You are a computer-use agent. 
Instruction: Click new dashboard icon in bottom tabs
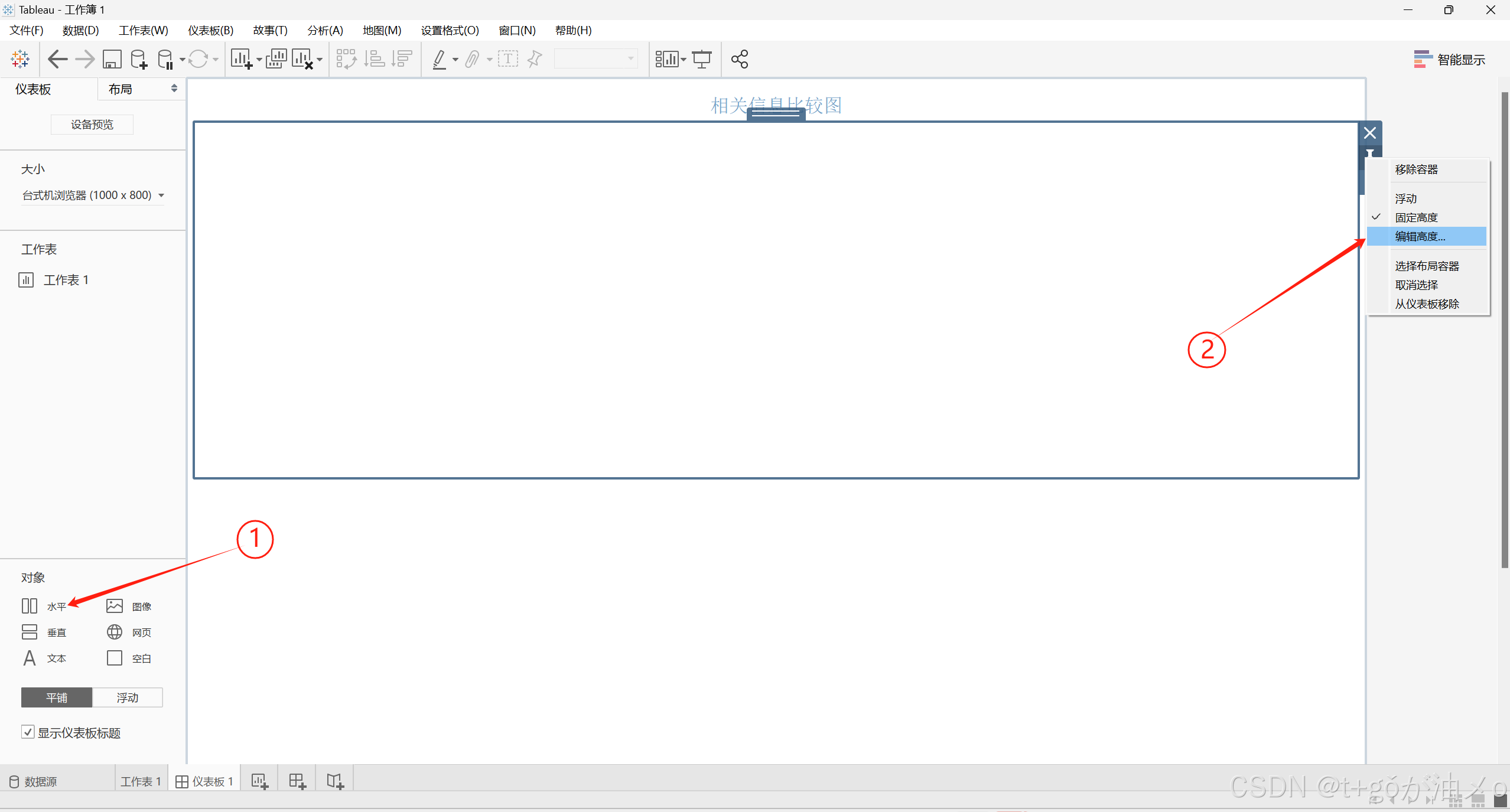[x=297, y=781]
